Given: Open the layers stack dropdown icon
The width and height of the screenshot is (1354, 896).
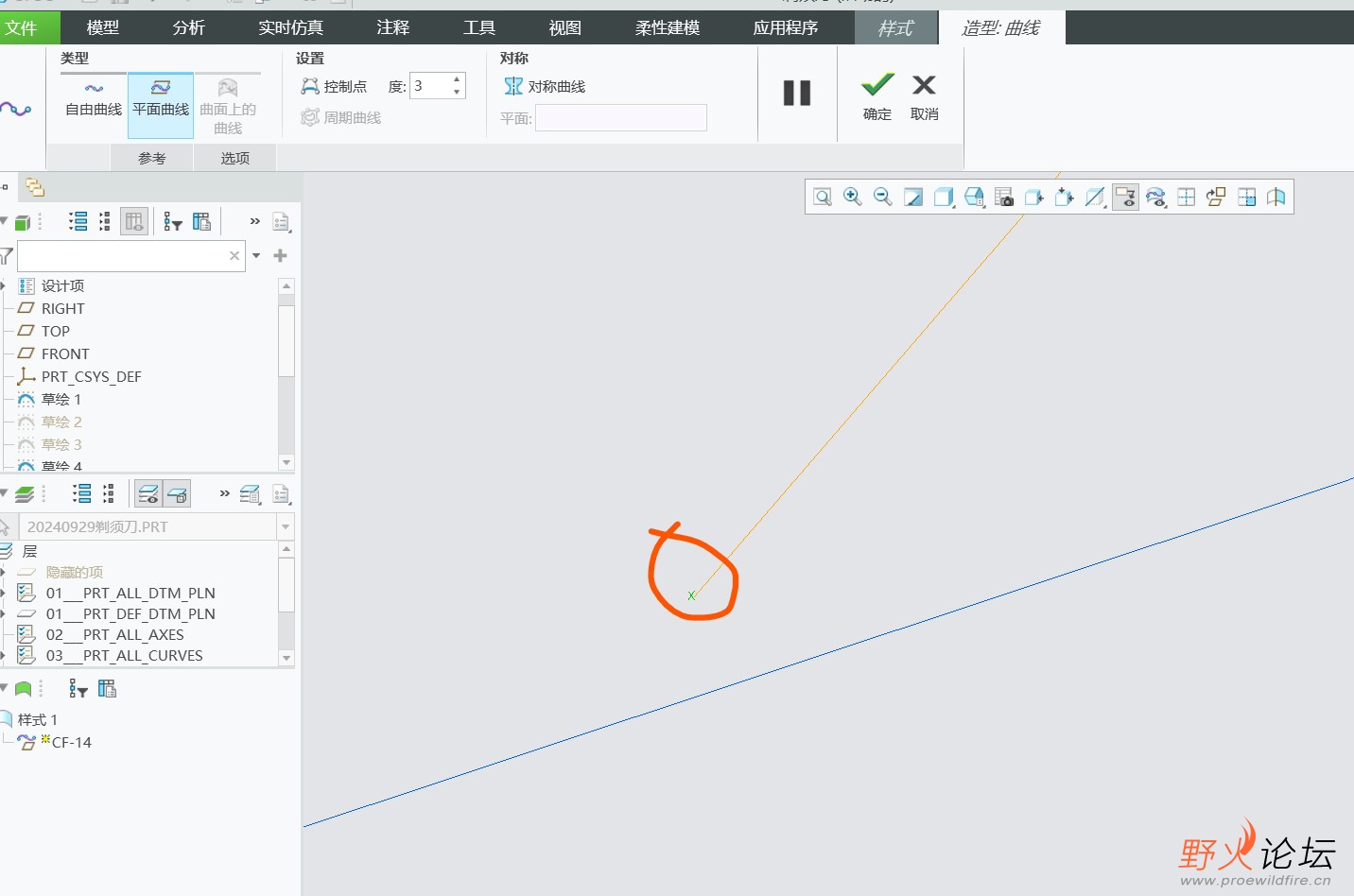Looking at the screenshot, I should (x=25, y=493).
